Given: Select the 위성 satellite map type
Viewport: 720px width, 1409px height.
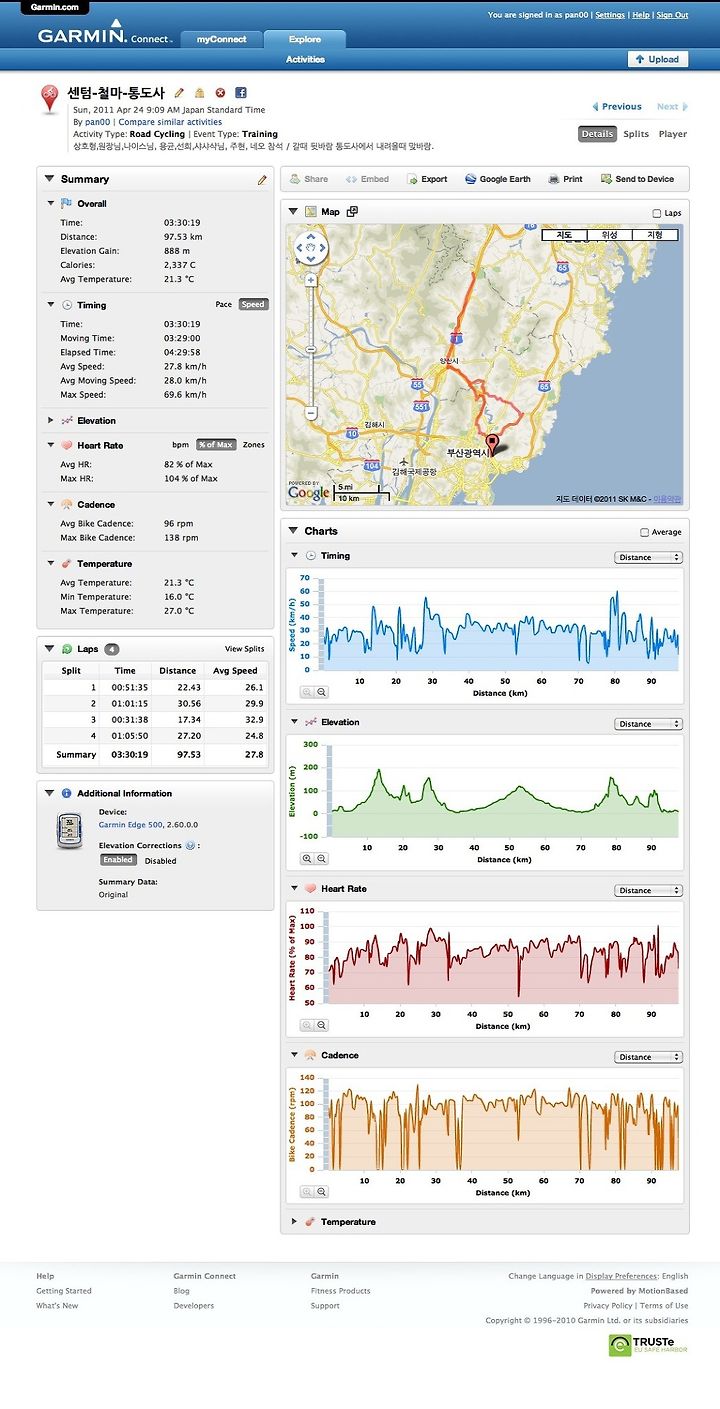Looking at the screenshot, I should click(x=610, y=235).
